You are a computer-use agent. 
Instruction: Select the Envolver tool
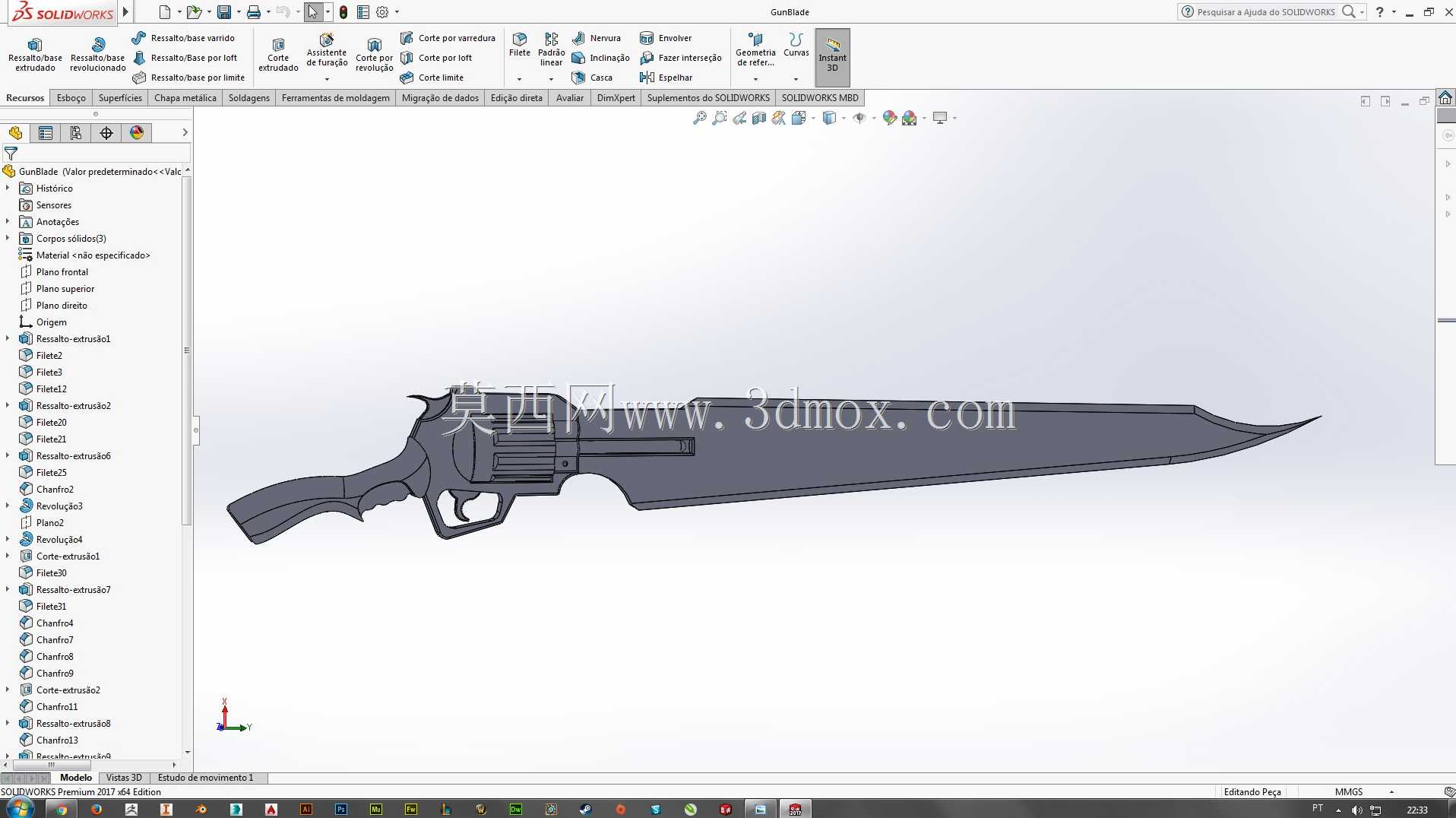tap(666, 38)
